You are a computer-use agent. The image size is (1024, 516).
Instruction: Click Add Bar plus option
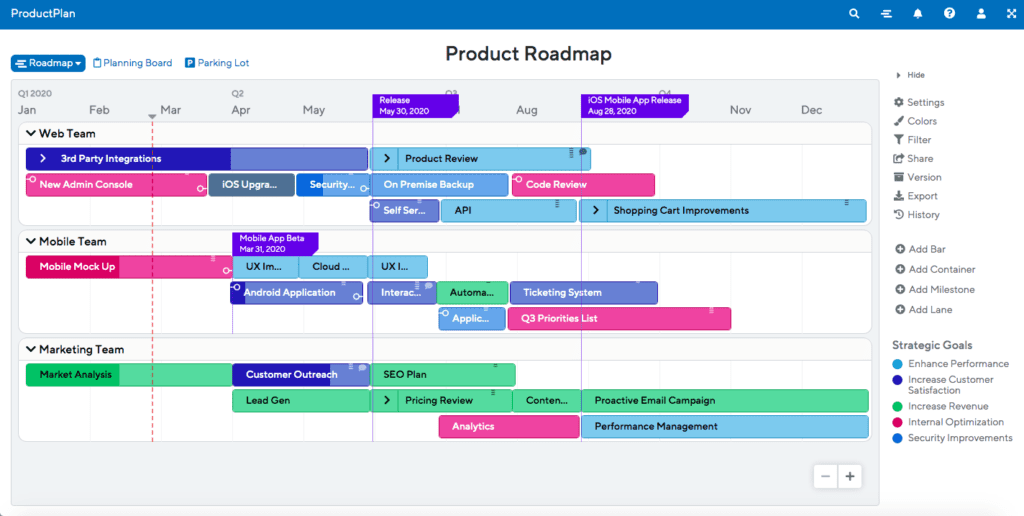click(x=920, y=249)
